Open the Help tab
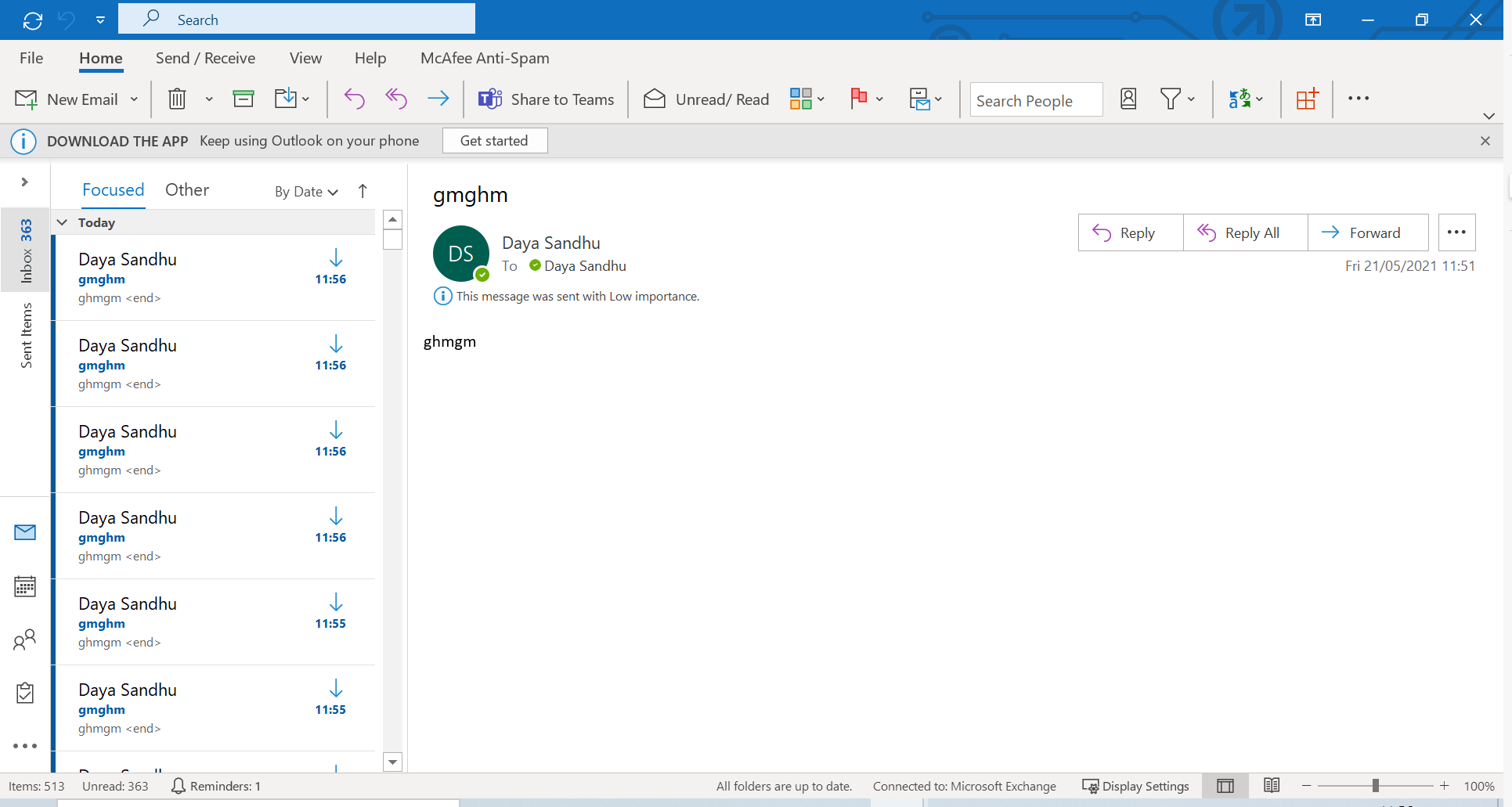The image size is (1512, 807). click(x=370, y=58)
